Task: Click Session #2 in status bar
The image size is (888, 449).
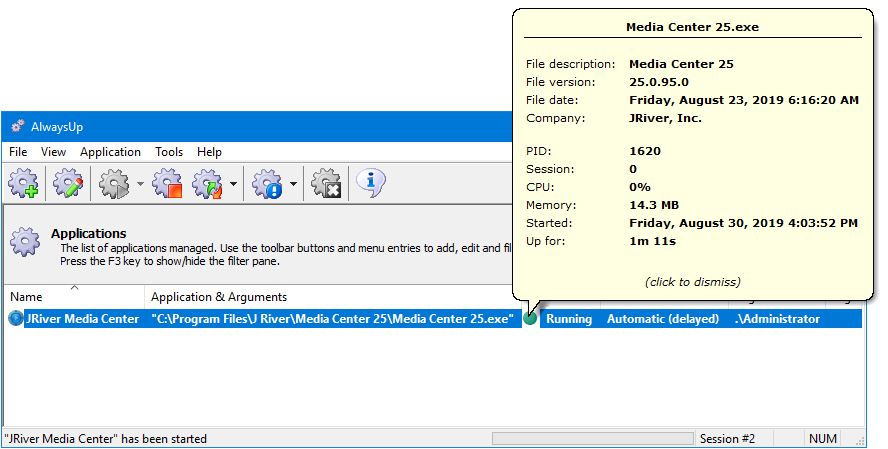Action: (x=727, y=439)
